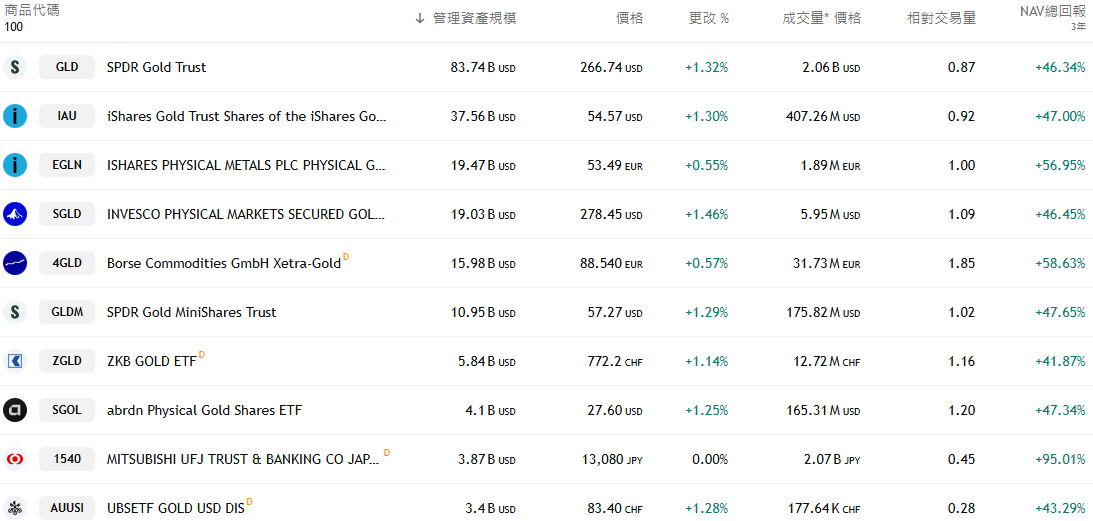The width and height of the screenshot is (1093, 521).
Task: Sort by the 更改 % column header
Action: [x=709, y=19]
